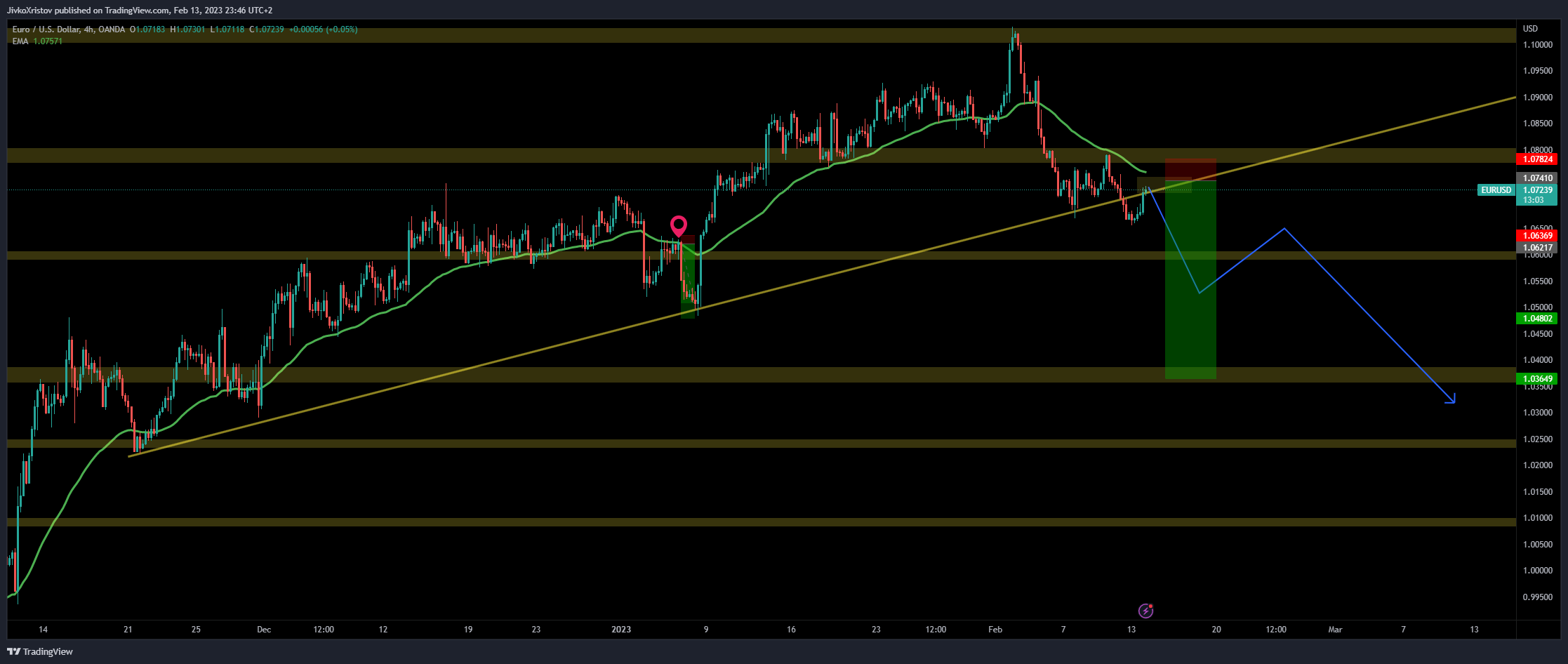Click the 25 date label on time axis

196,630
